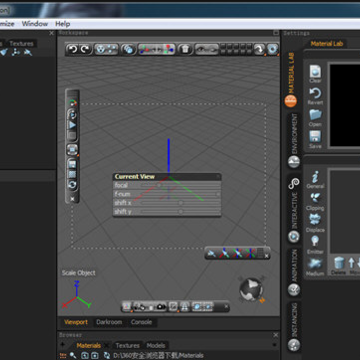Click the save disk icon on left toolbar
The width and height of the screenshot is (360, 360).
[x=72, y=164]
